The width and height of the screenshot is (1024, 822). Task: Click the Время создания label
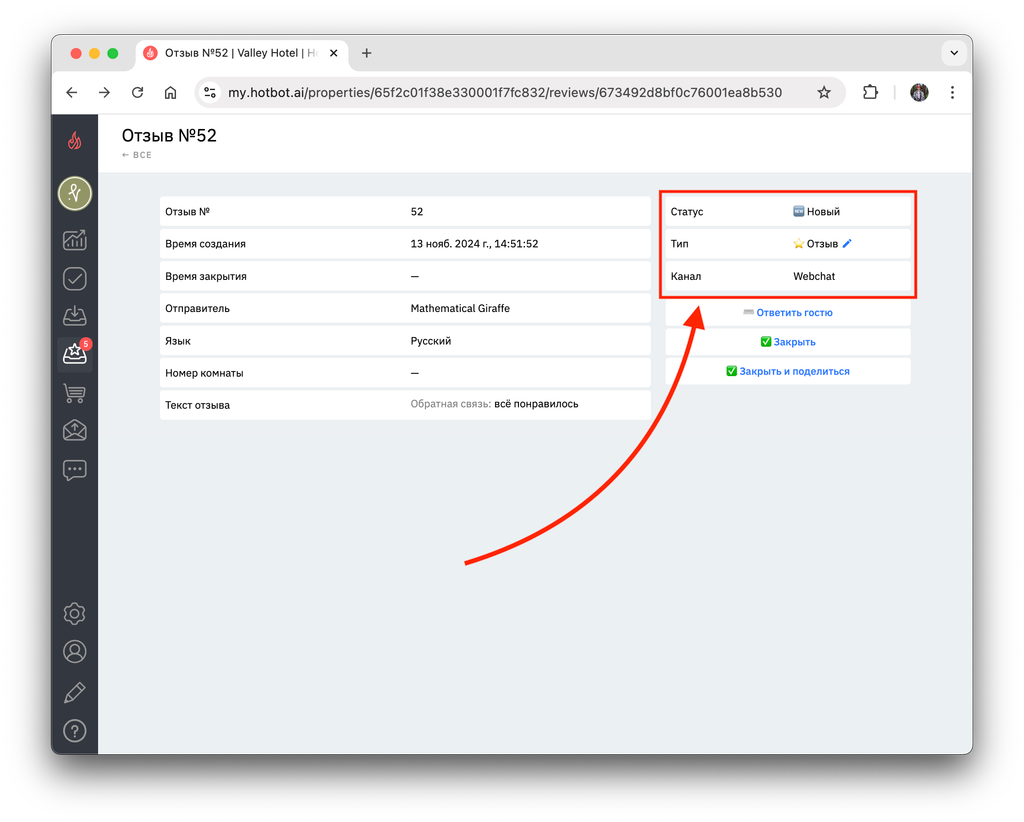click(x=205, y=244)
